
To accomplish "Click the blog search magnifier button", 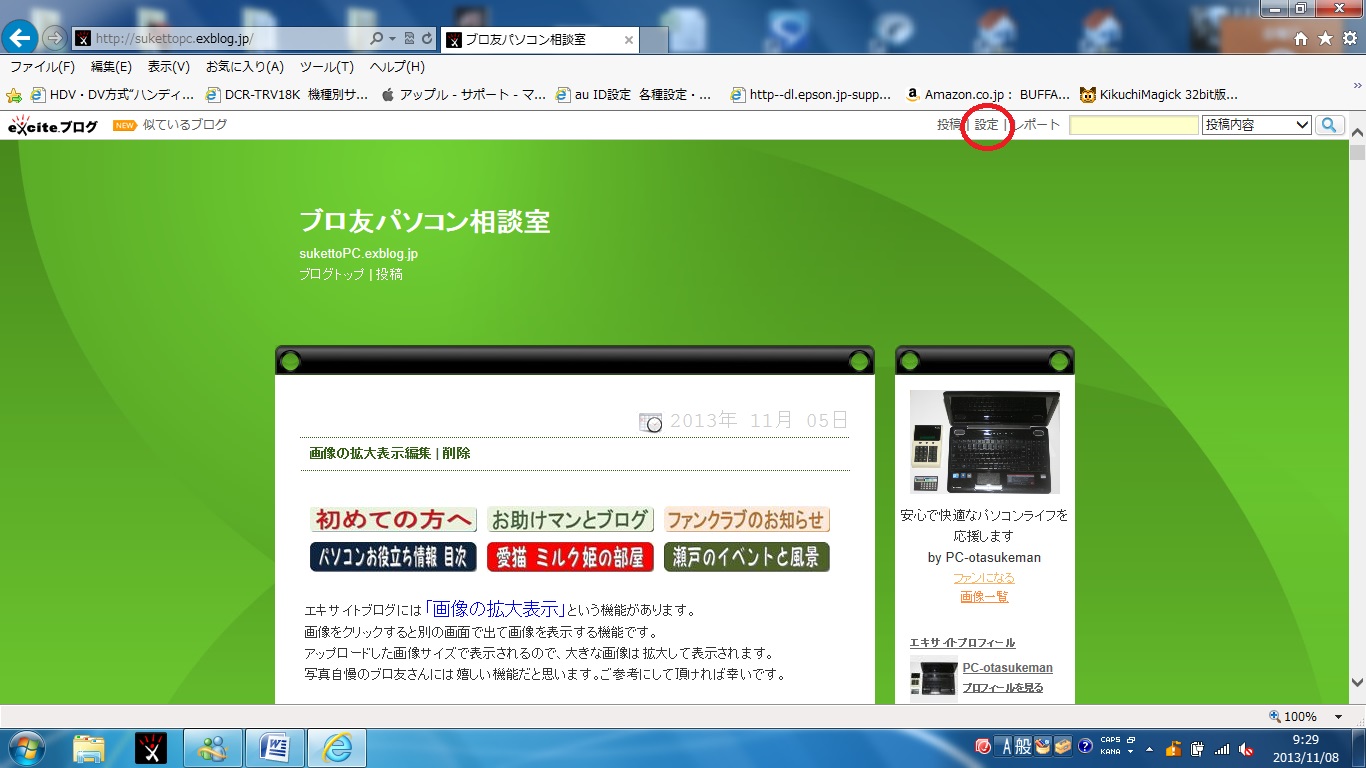I will tap(1330, 125).
